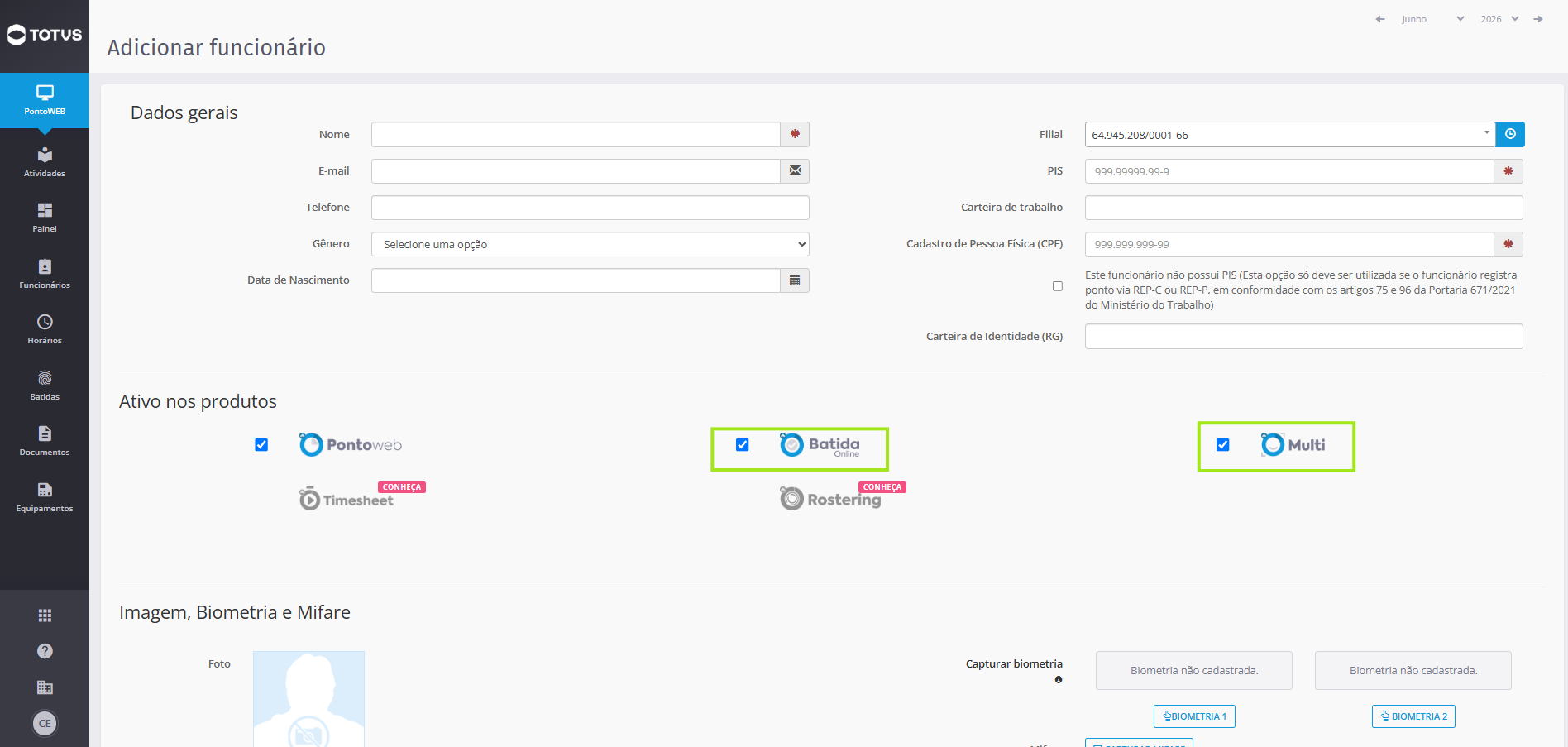Click the BIOMETRIA 1 button
This screenshot has width=1568, height=747.
pos(1194,716)
